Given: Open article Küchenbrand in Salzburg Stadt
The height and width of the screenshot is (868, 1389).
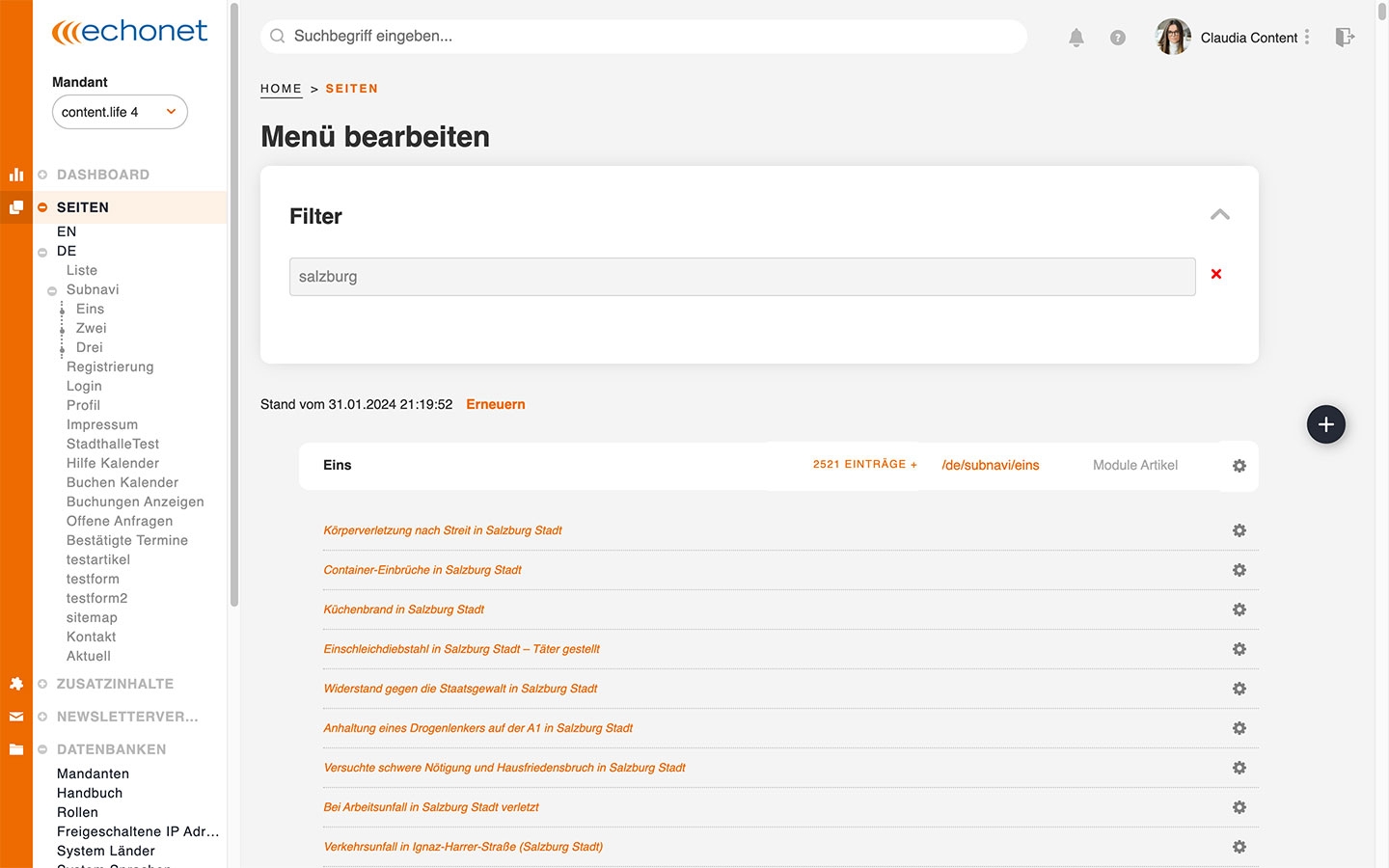Looking at the screenshot, I should [404, 610].
